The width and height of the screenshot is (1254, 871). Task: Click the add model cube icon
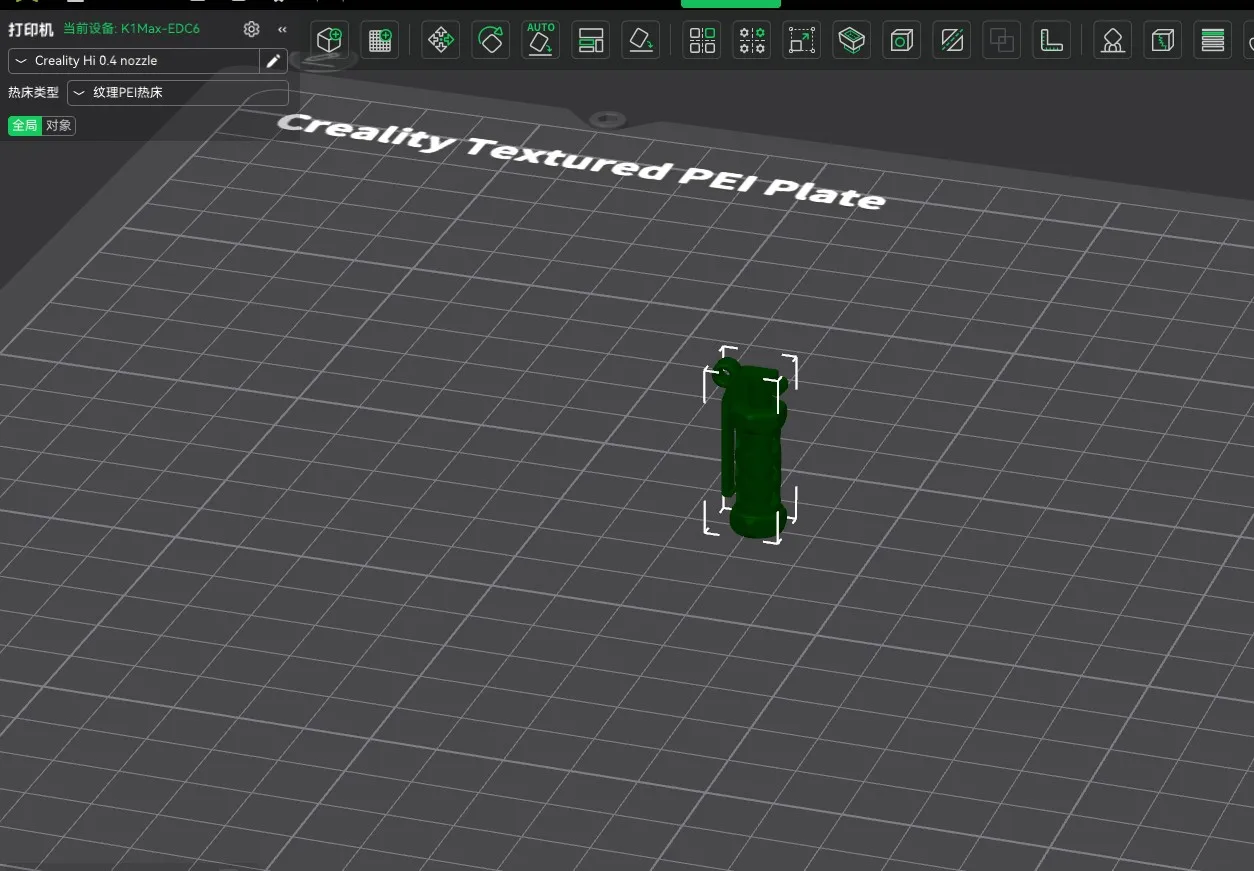(x=329, y=40)
